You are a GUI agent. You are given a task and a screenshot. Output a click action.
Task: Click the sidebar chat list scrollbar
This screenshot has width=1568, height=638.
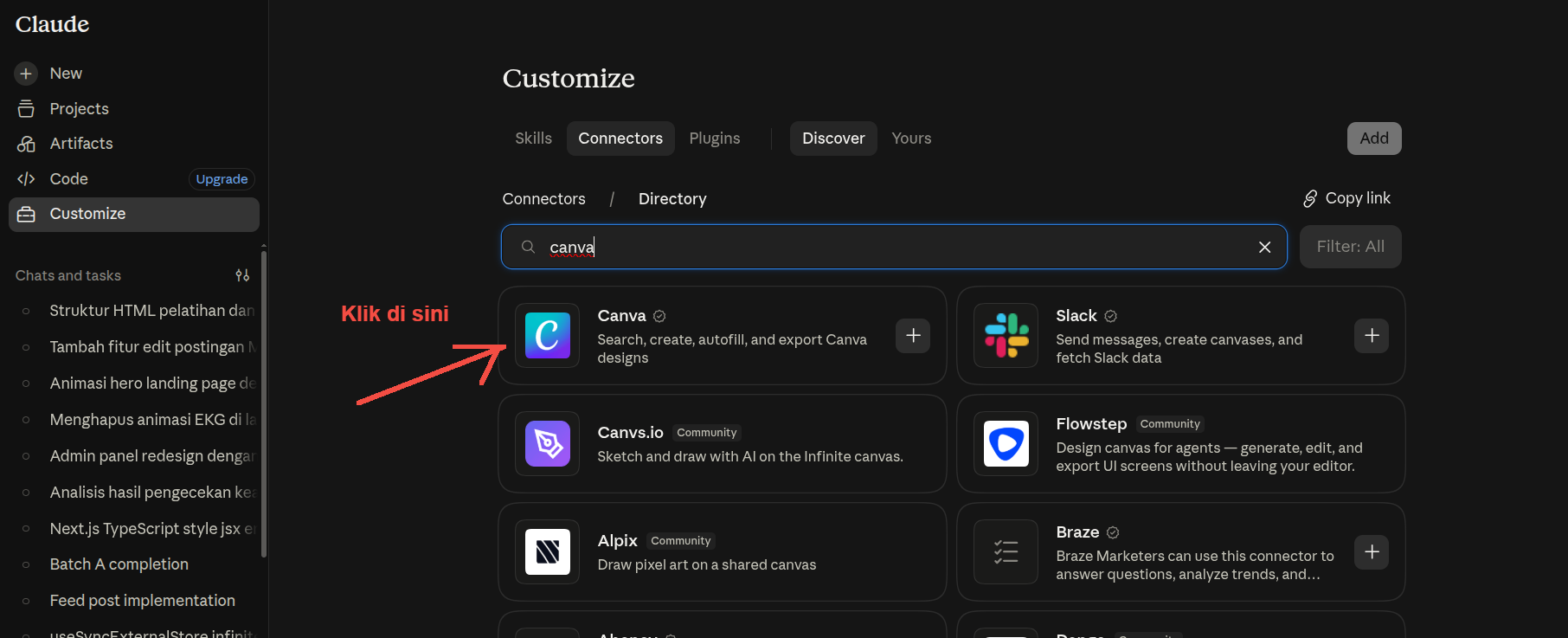coord(264,403)
